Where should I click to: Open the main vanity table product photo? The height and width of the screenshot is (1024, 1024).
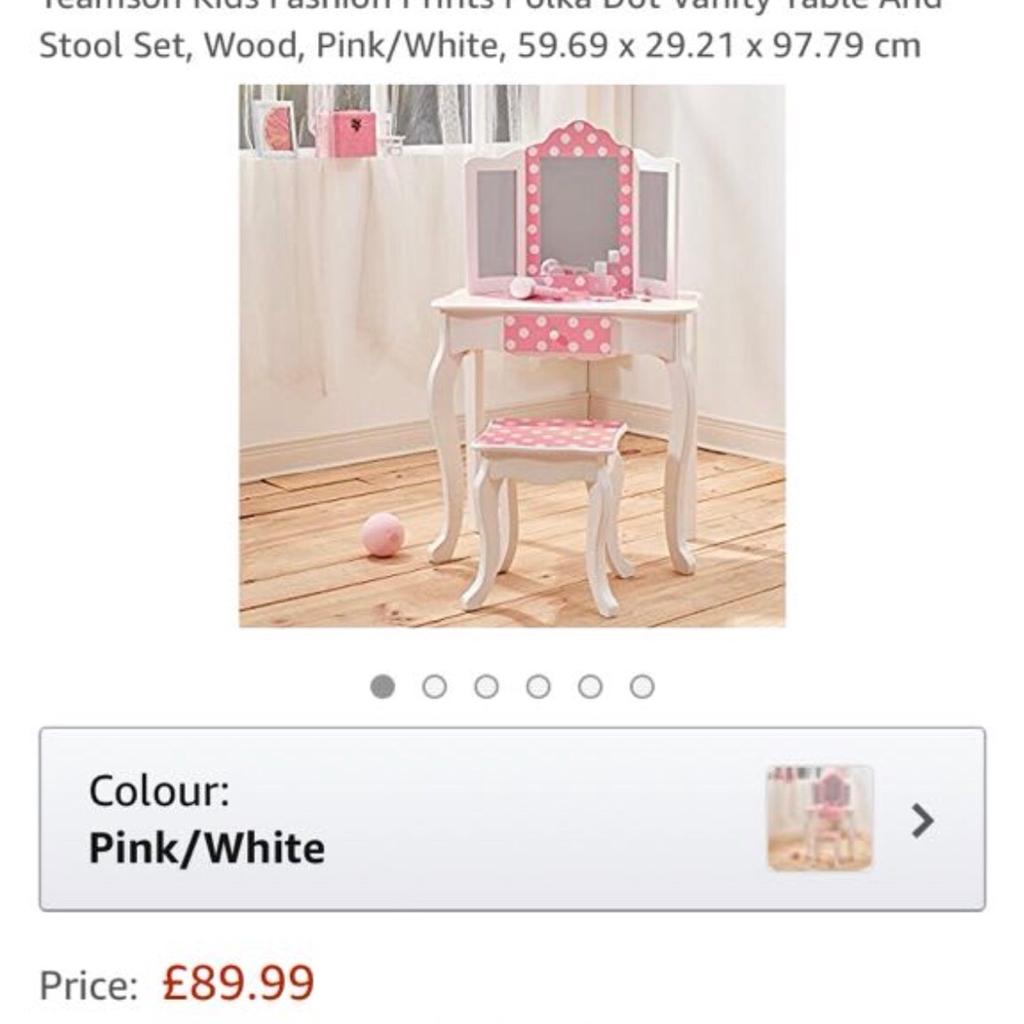(x=512, y=356)
